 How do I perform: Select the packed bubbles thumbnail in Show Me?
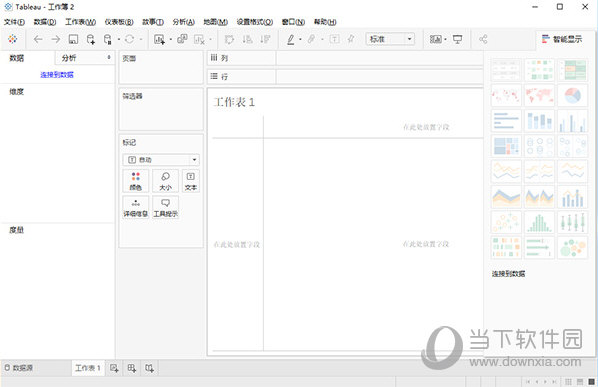[572, 247]
